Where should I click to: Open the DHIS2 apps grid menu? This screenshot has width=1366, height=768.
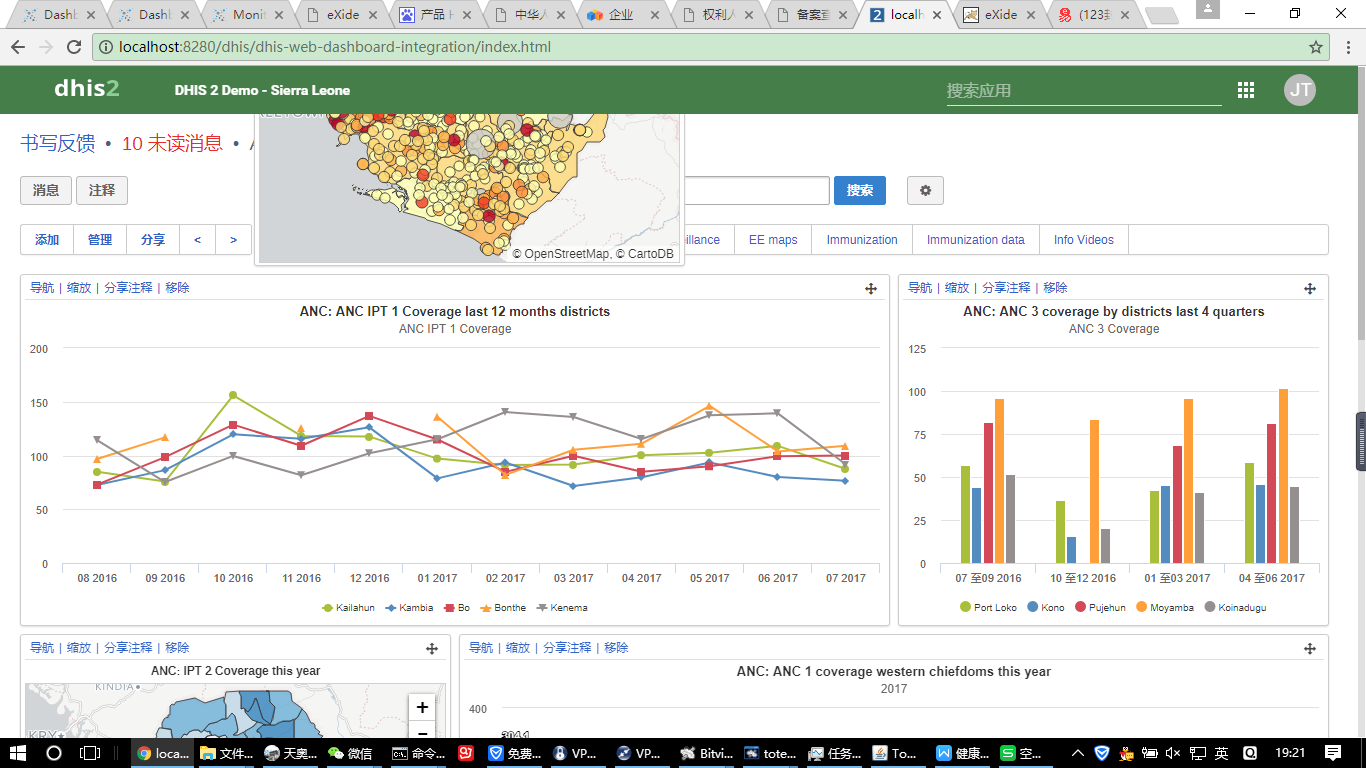click(1245, 90)
